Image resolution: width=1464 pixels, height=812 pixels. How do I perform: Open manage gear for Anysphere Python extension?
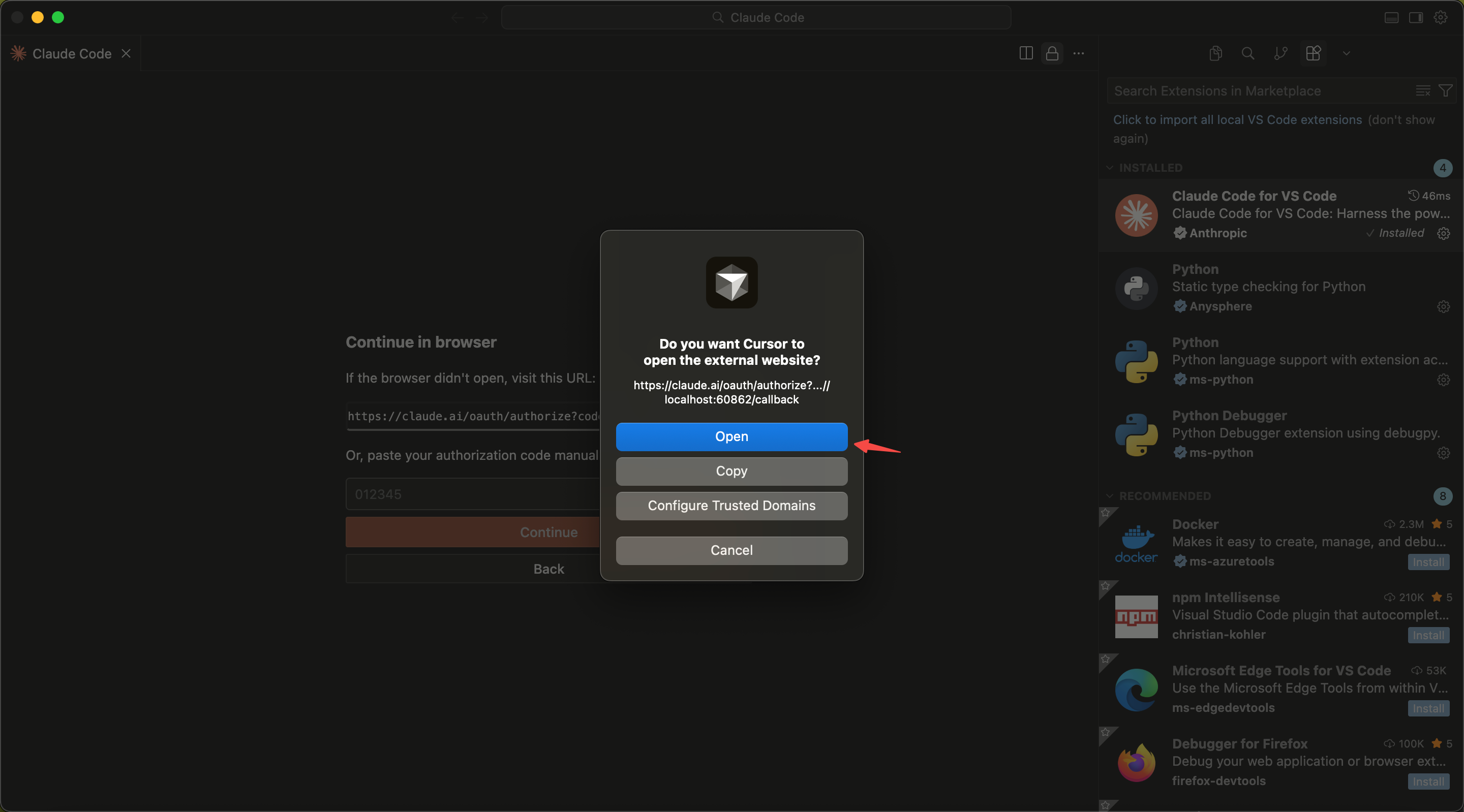[x=1443, y=306]
